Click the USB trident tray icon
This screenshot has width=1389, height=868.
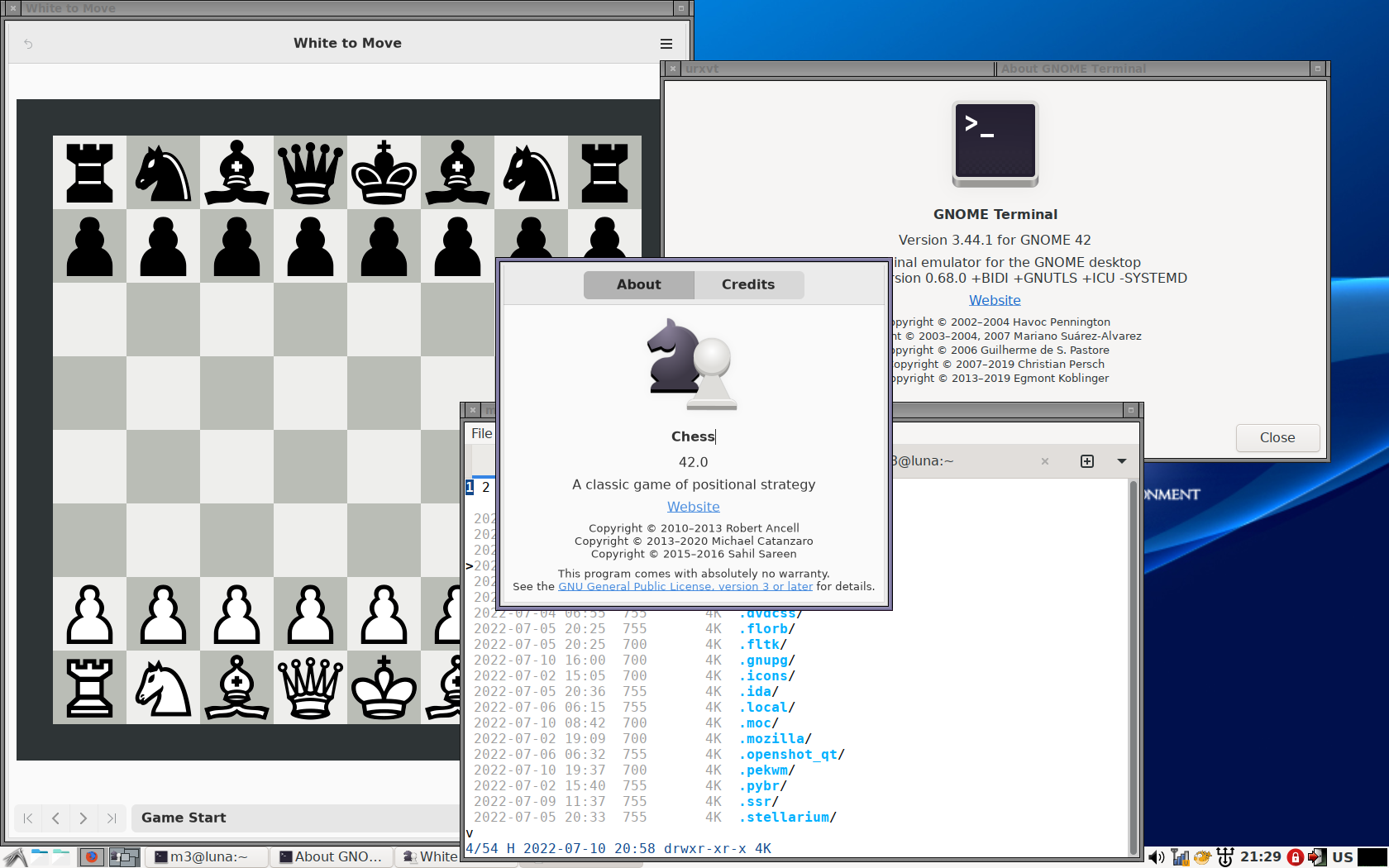(x=1225, y=857)
